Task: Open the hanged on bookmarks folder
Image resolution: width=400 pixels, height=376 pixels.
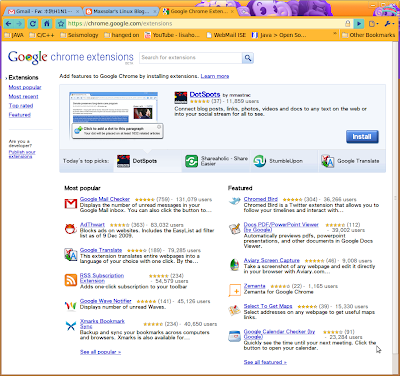Action: pyautogui.click(x=122, y=35)
